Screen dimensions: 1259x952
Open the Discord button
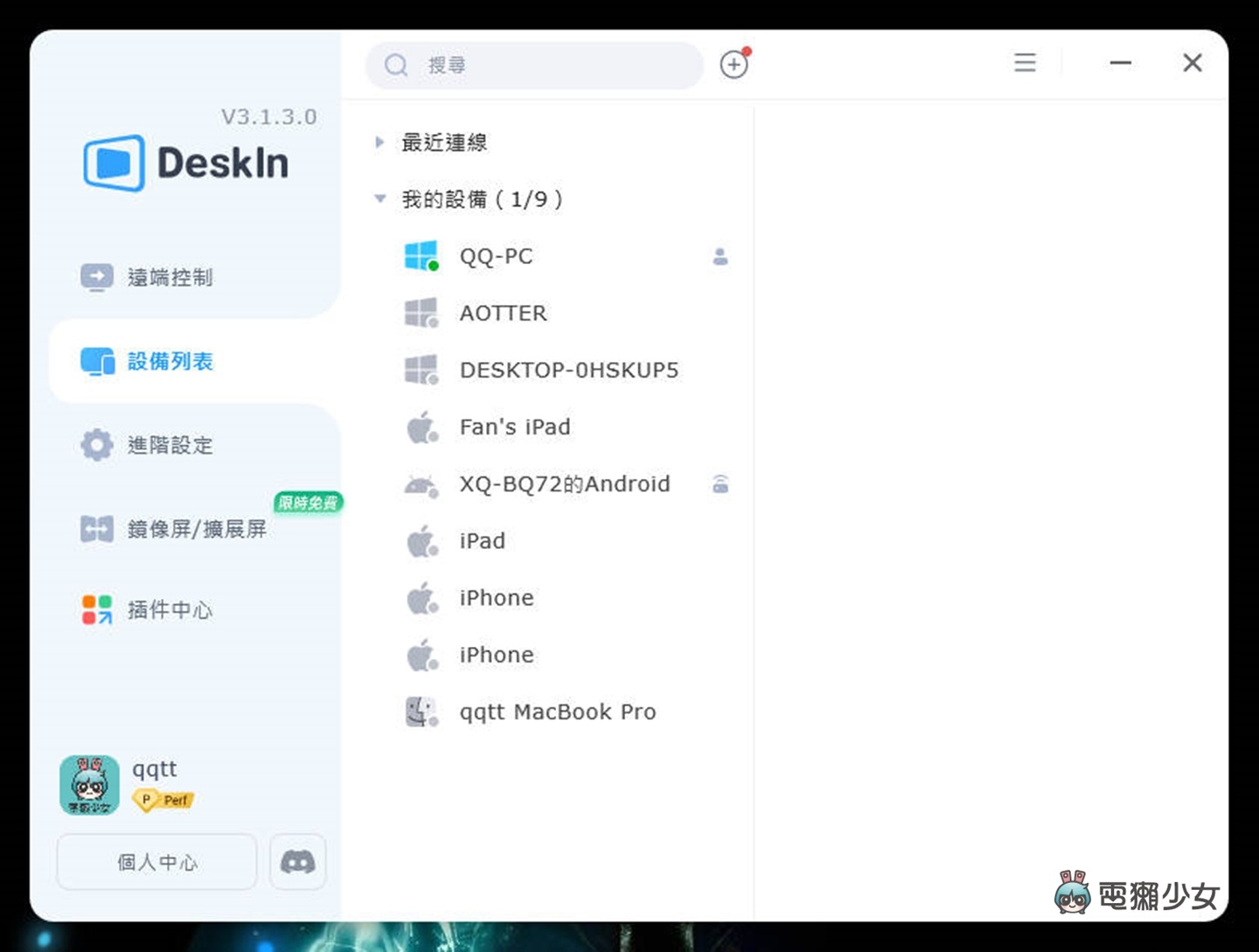click(x=298, y=862)
